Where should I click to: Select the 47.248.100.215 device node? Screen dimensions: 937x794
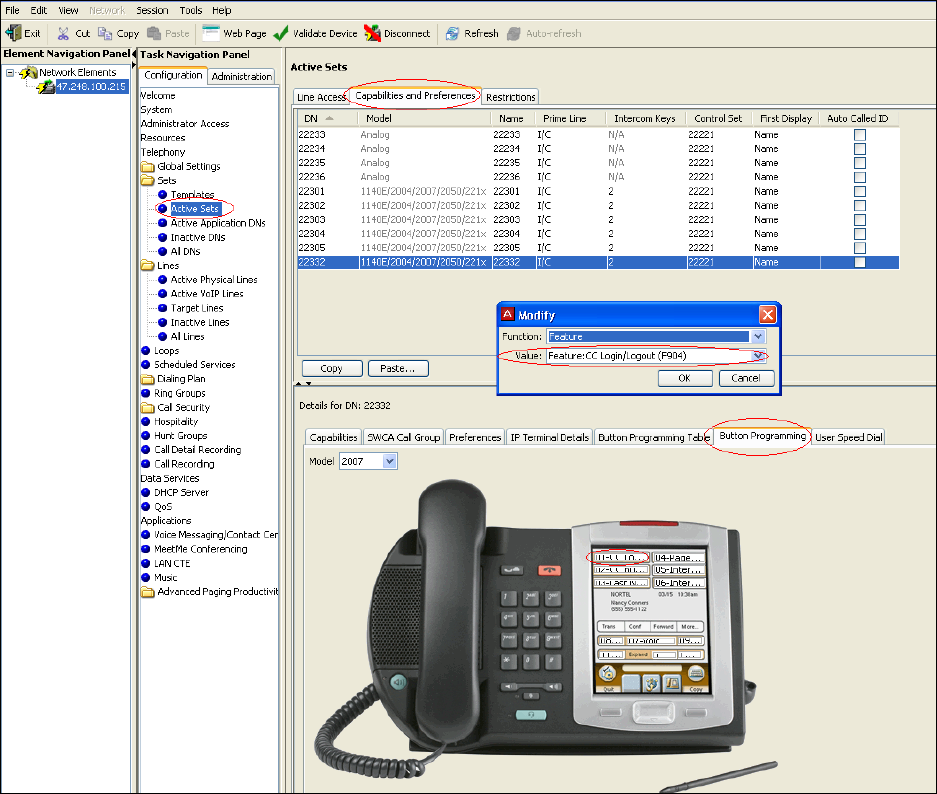click(x=91, y=87)
